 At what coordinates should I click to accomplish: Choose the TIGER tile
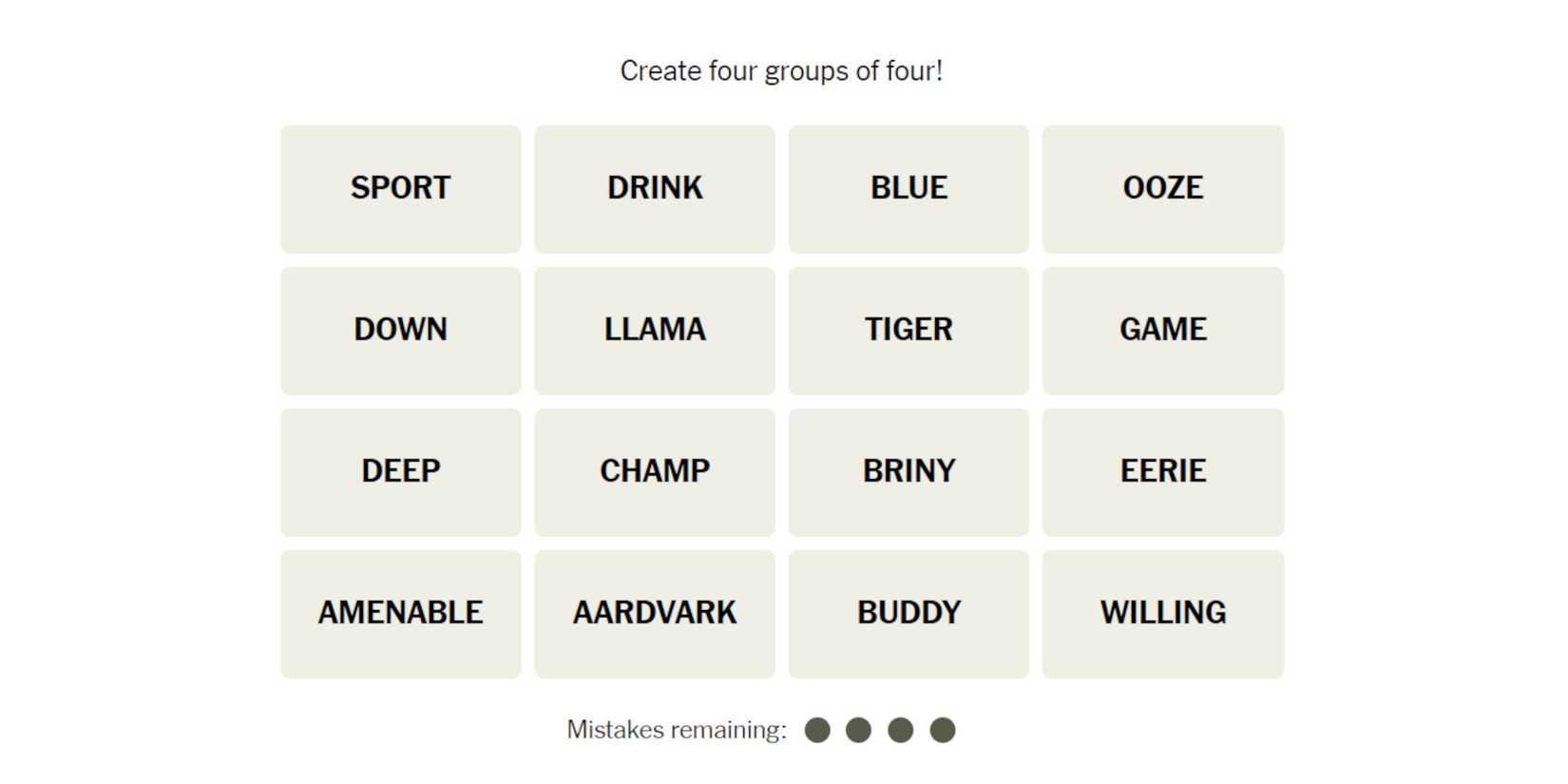pyautogui.click(x=908, y=330)
